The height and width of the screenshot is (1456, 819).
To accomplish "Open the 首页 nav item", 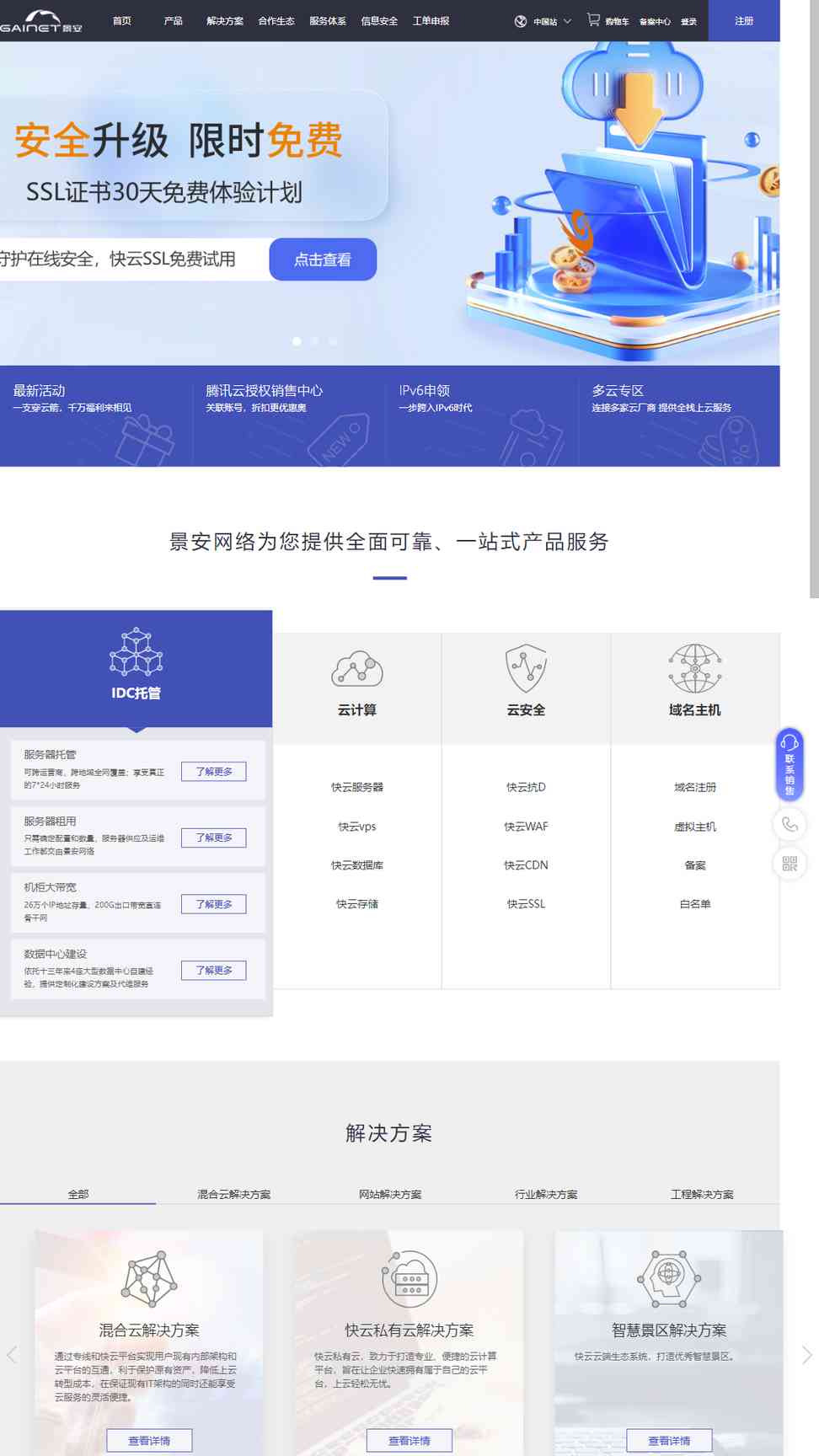I will pos(122,21).
